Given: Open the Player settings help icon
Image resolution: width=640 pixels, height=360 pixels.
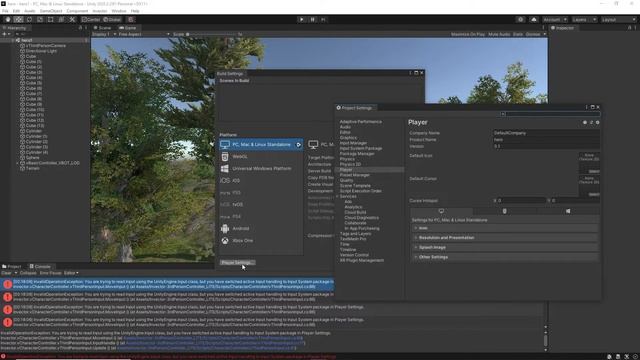Looking at the screenshot, I should (585, 122).
